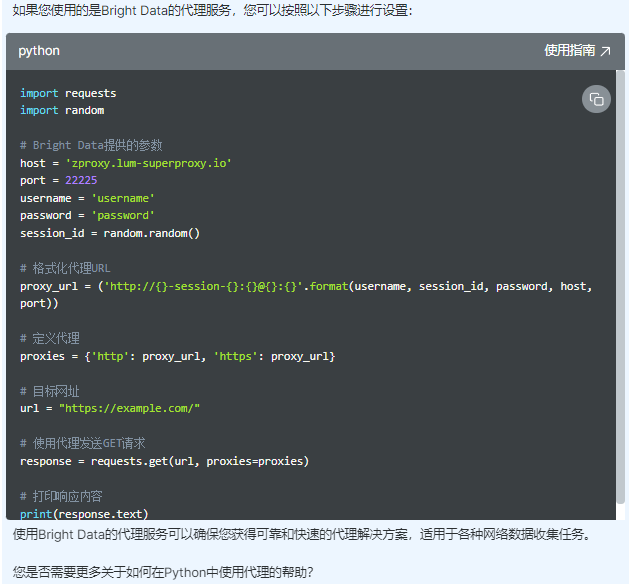
Task: Click the intro sentence 如果您使用的是Bright Data
Action: 212,10
